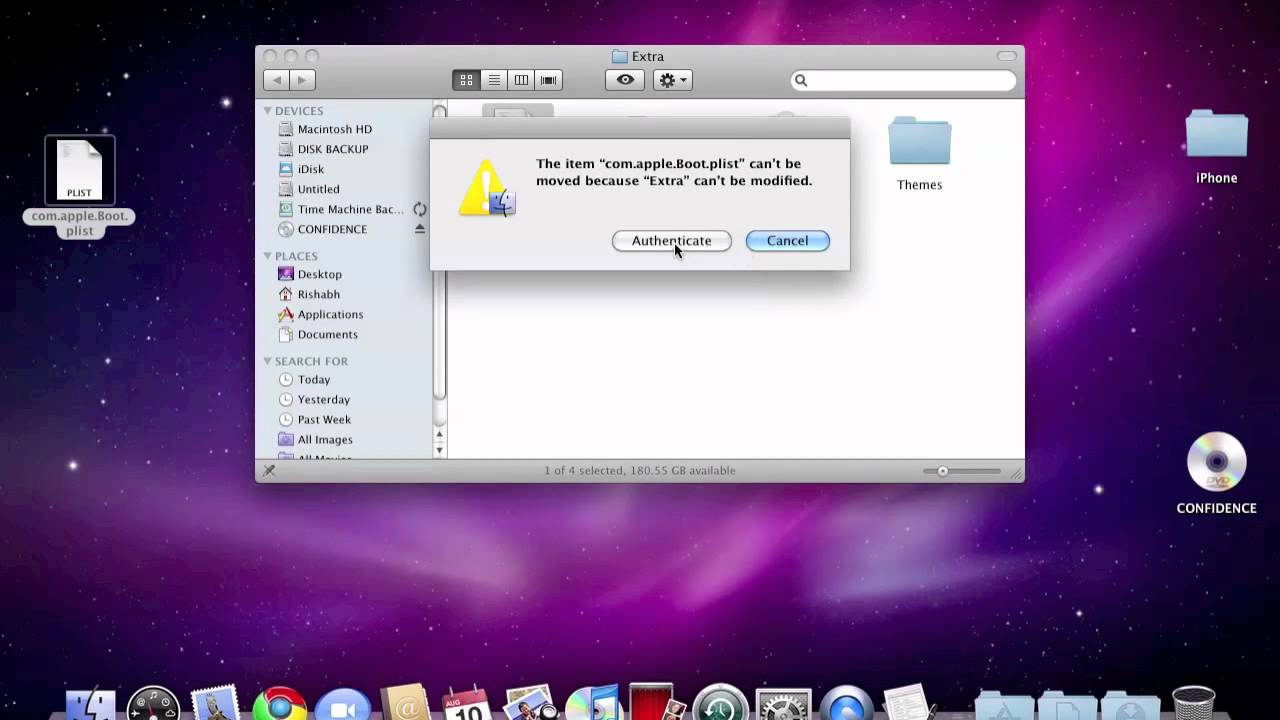Cancel the move error dialog

click(x=787, y=241)
